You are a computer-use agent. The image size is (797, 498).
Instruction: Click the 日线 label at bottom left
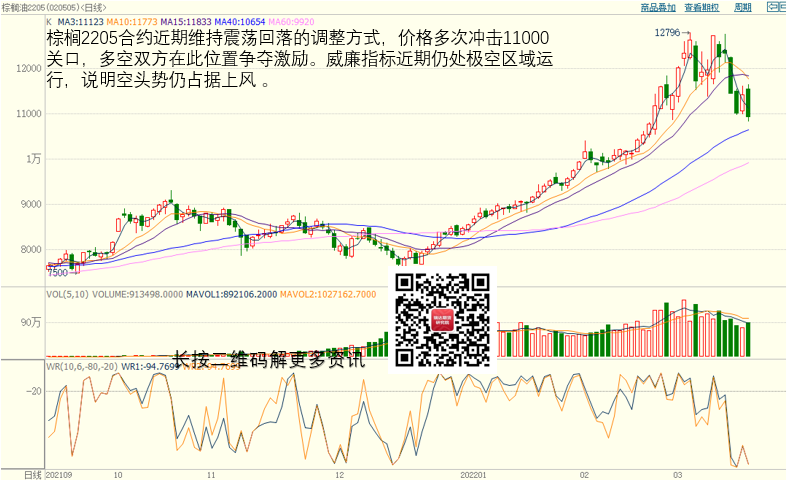click(x=32, y=474)
